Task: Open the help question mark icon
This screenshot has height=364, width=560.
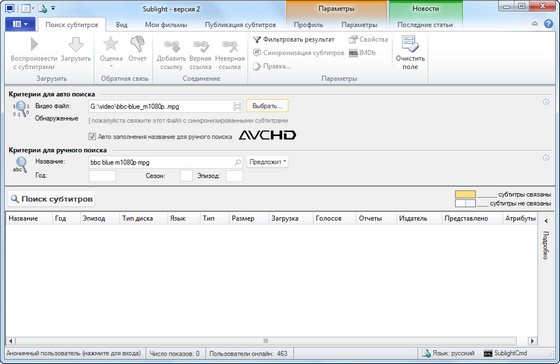Action: point(548,24)
